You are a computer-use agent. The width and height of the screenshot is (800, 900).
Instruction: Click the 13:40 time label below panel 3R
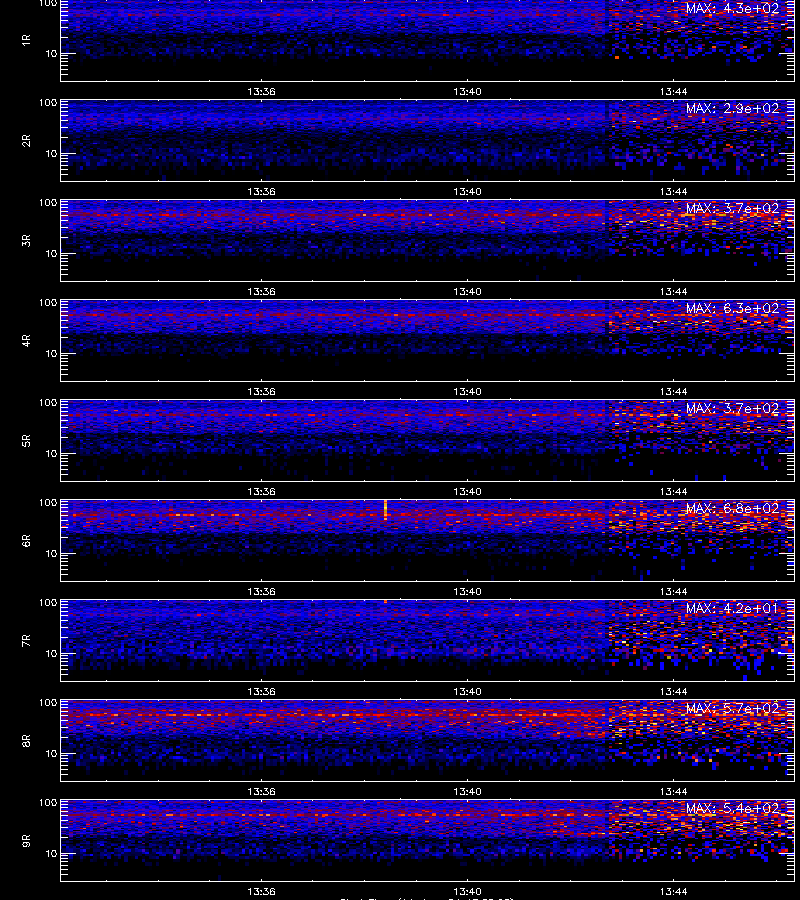point(467,292)
